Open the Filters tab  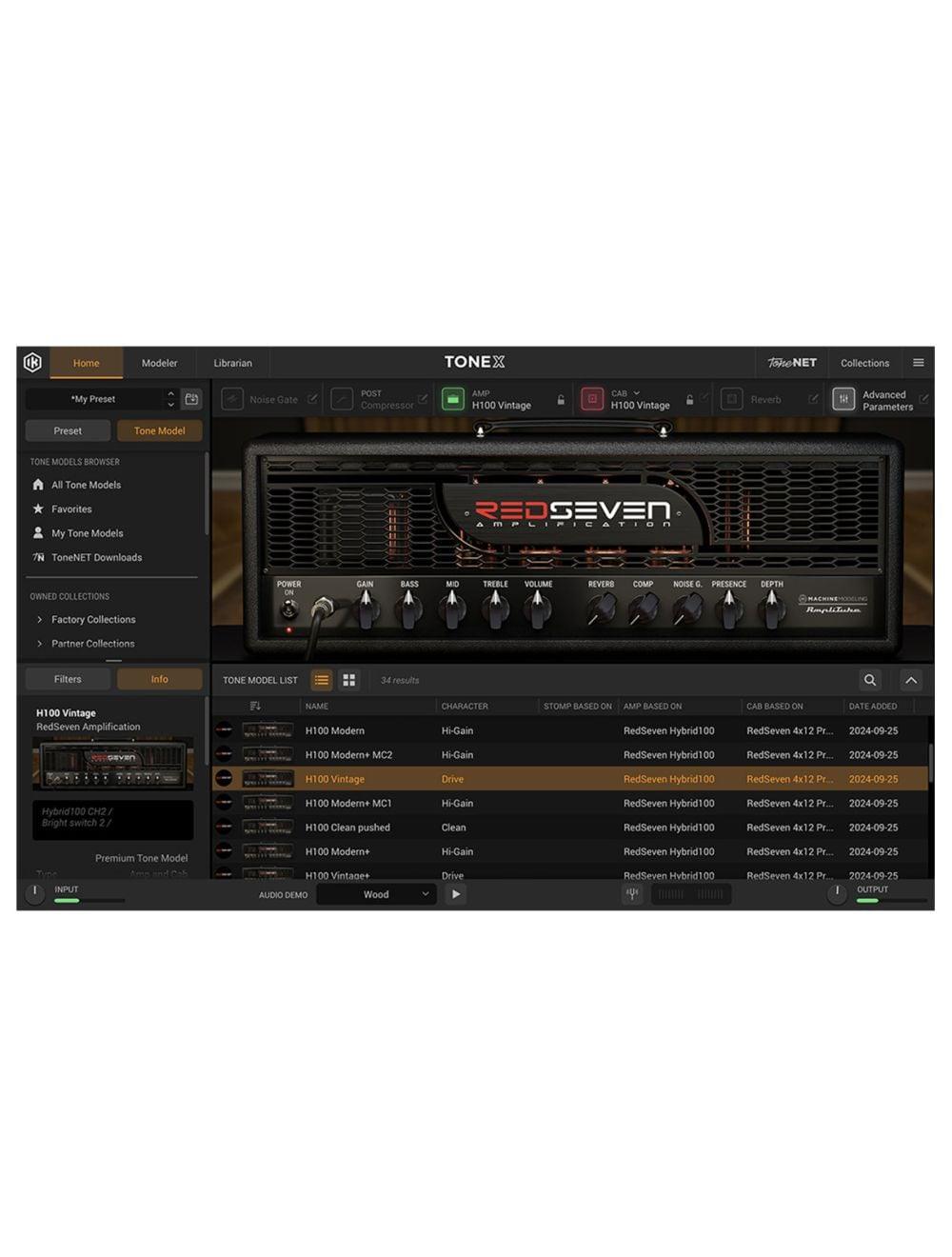pos(68,679)
